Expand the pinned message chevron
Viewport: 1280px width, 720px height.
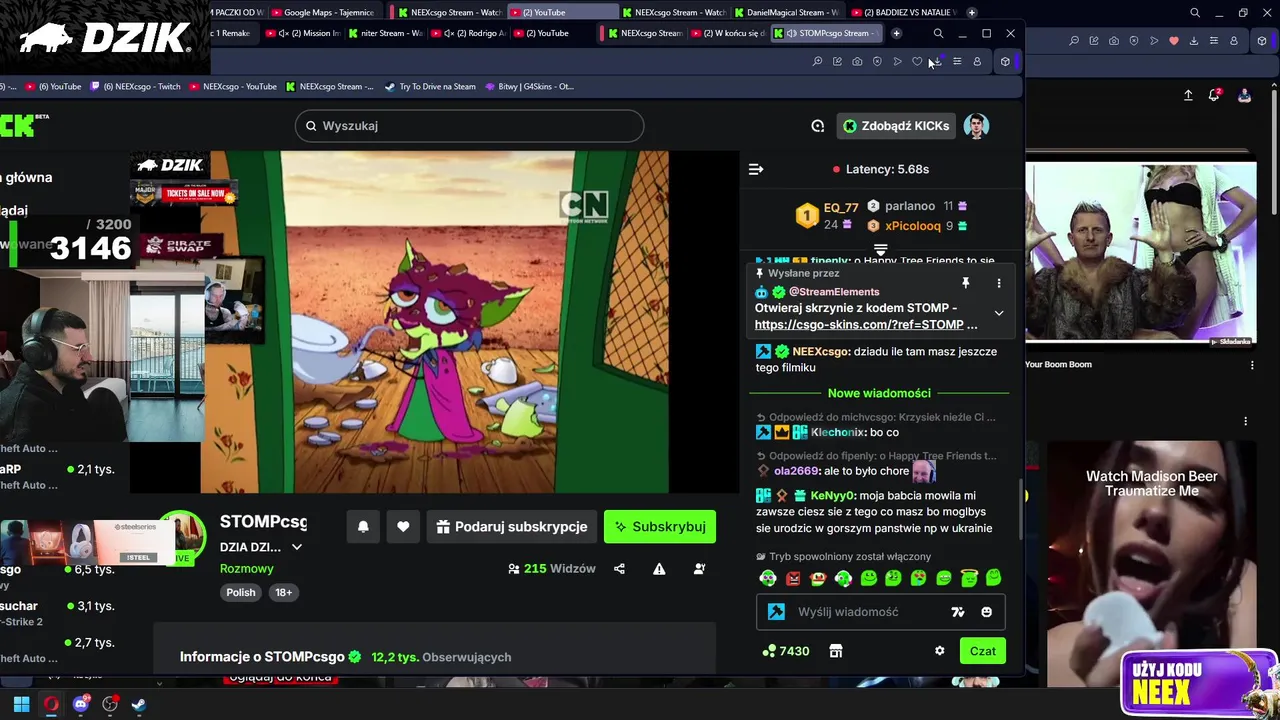tap(998, 313)
